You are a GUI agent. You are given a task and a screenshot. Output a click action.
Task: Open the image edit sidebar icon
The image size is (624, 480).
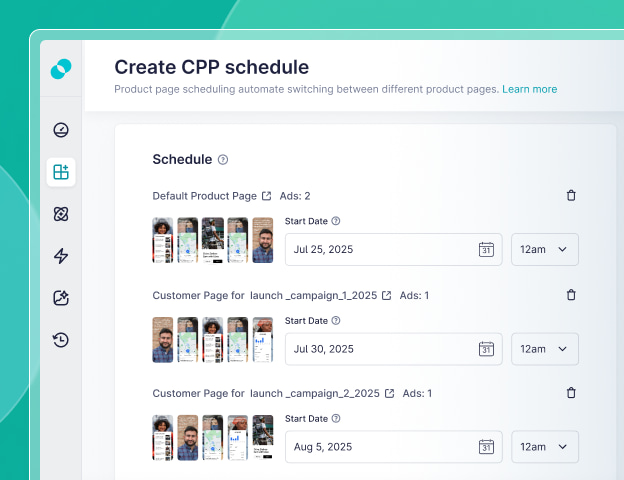(x=61, y=298)
